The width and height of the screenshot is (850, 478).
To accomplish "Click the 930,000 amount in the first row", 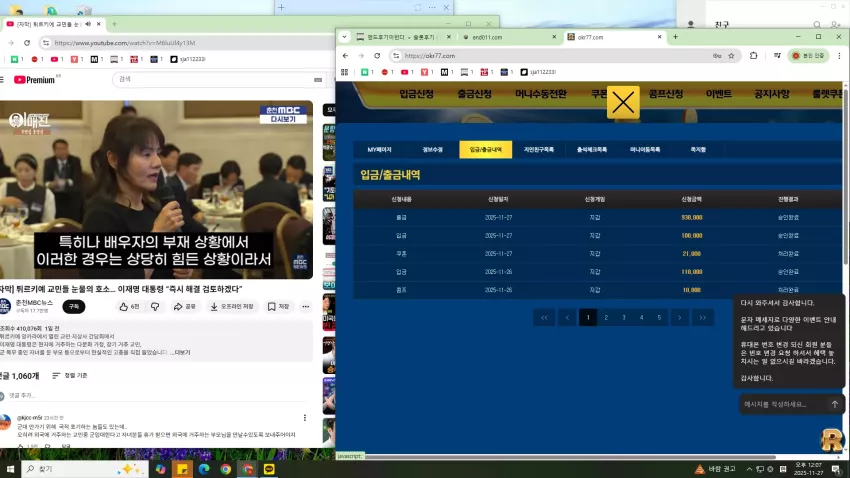I will coord(692,217).
